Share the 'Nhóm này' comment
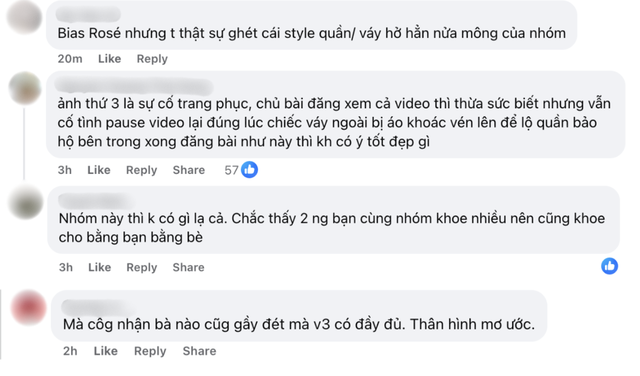This screenshot has height=376, width=640. (189, 267)
